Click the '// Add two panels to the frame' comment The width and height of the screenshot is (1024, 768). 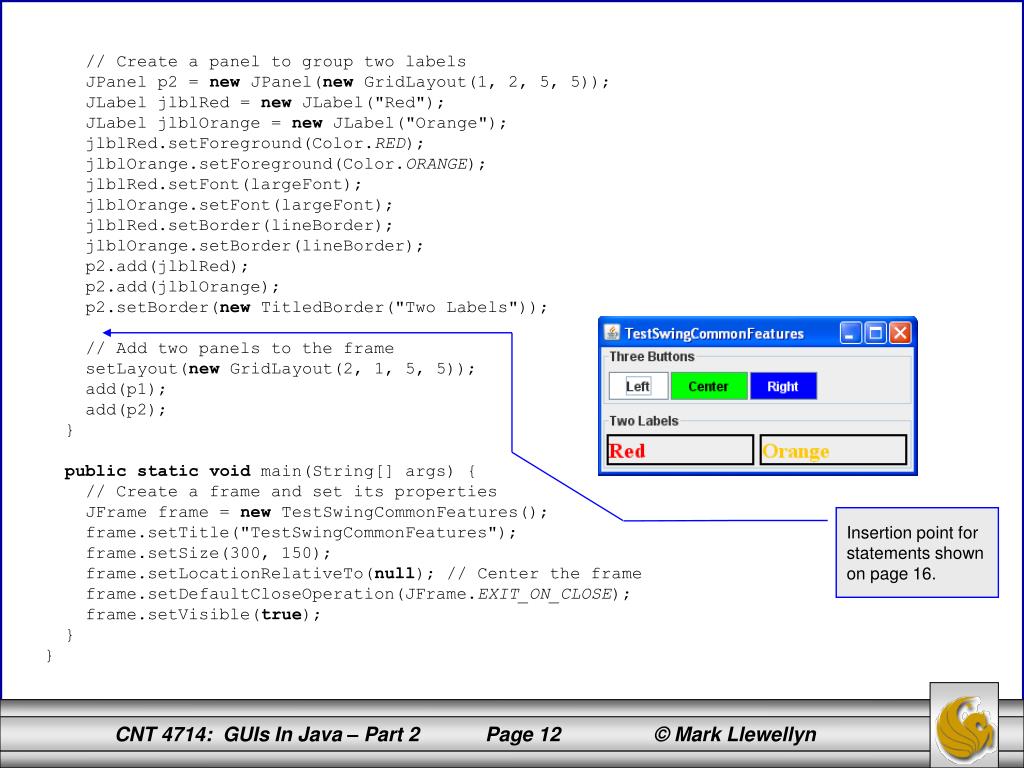240,349
